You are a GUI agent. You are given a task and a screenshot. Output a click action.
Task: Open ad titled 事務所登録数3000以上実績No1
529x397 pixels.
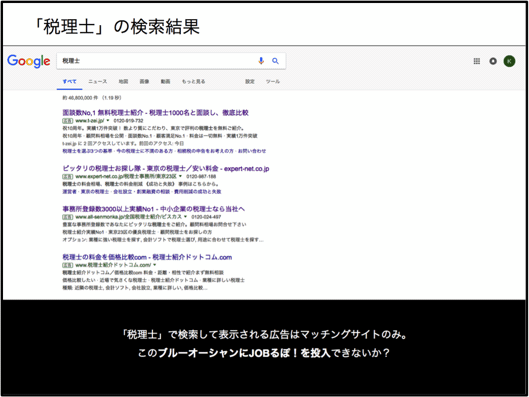154,209
